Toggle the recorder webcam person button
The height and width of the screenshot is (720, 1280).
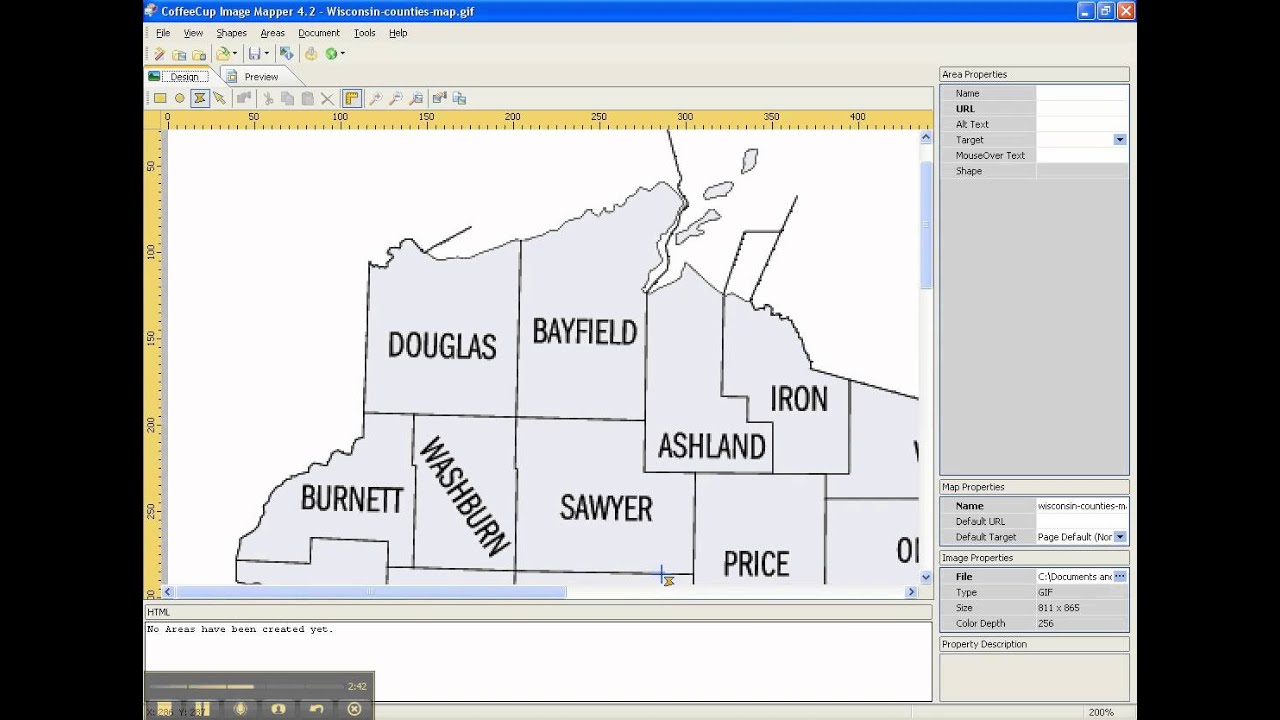pyautogui.click(x=278, y=709)
